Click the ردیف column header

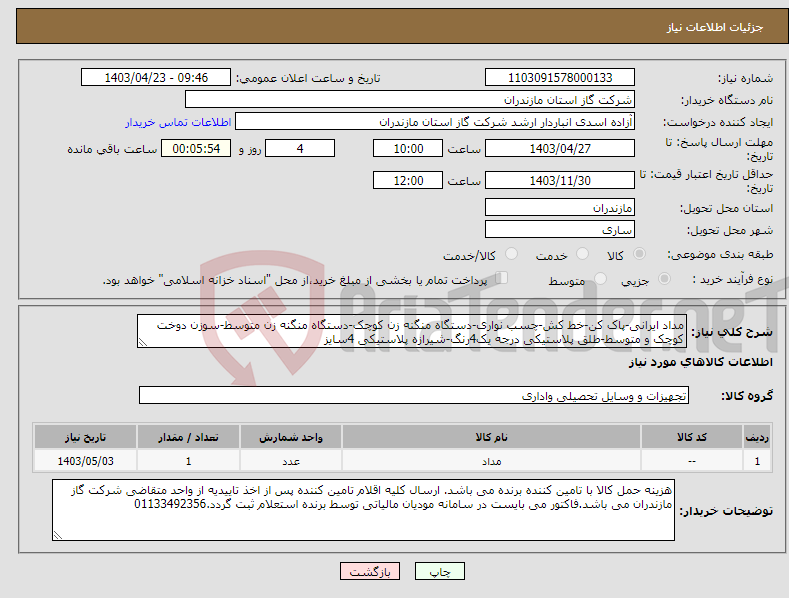click(x=757, y=437)
